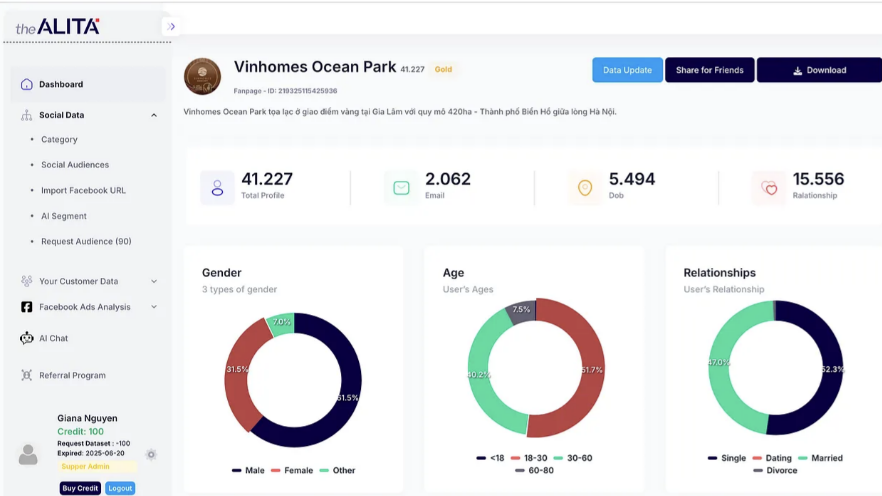This screenshot has width=882, height=496.
Task: Toggle Divorce legend in Relationships chart
Action: (775, 470)
